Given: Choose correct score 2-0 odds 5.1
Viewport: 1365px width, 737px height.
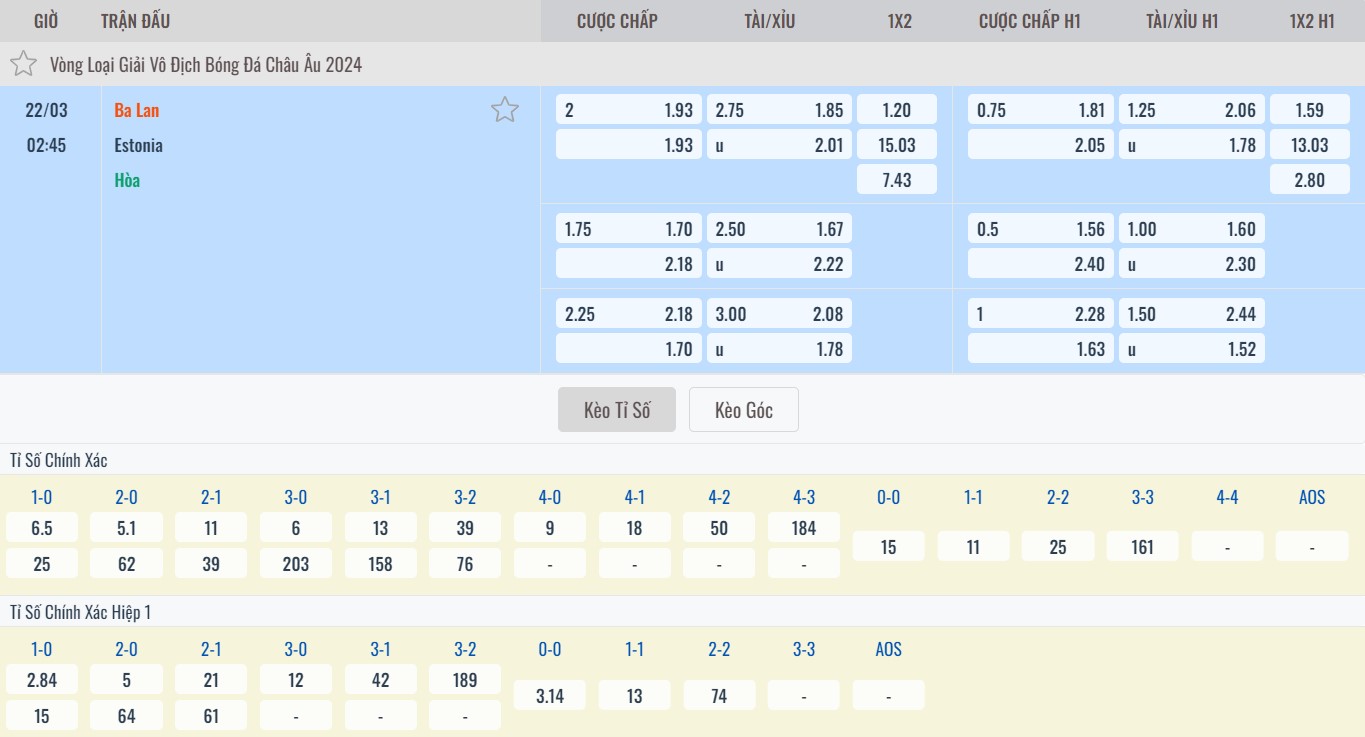Looking at the screenshot, I should 126,528.
